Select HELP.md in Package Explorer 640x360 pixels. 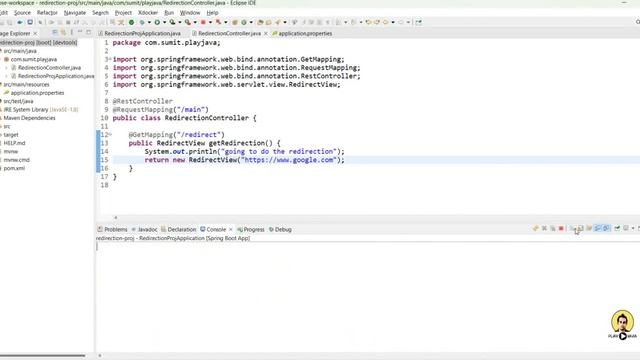[x=14, y=143]
